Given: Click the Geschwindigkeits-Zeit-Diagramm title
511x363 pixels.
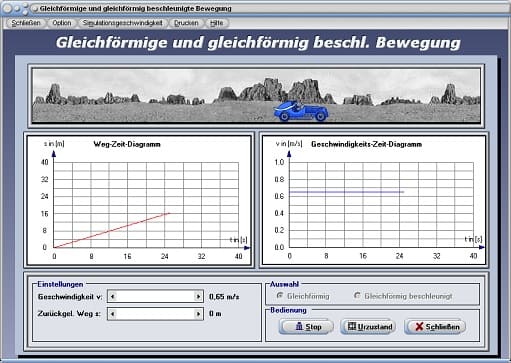Looking at the screenshot, I should coord(366,144).
